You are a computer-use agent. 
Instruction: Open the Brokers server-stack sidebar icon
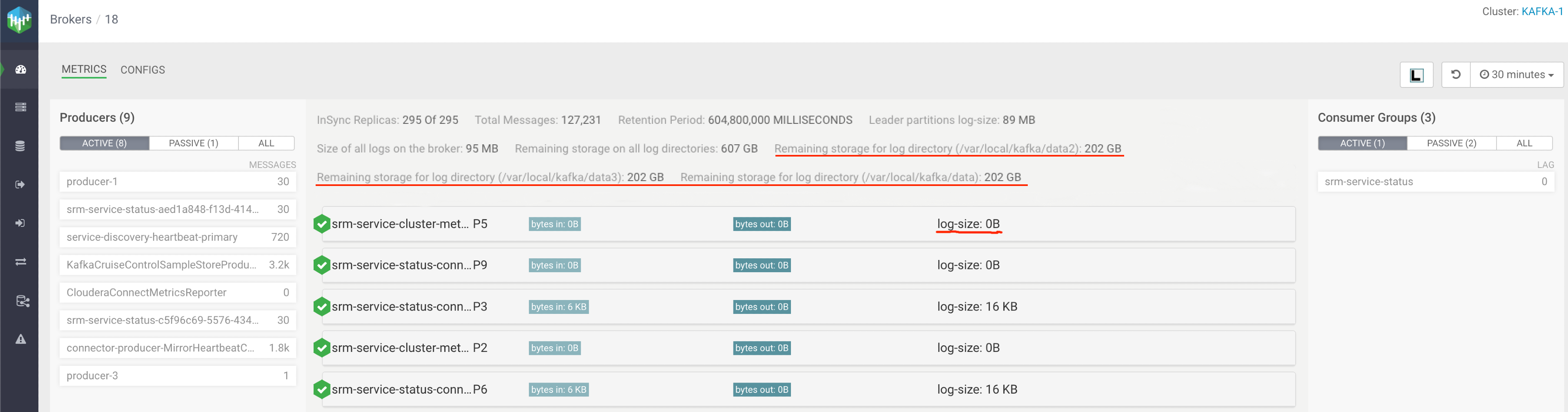tap(20, 107)
